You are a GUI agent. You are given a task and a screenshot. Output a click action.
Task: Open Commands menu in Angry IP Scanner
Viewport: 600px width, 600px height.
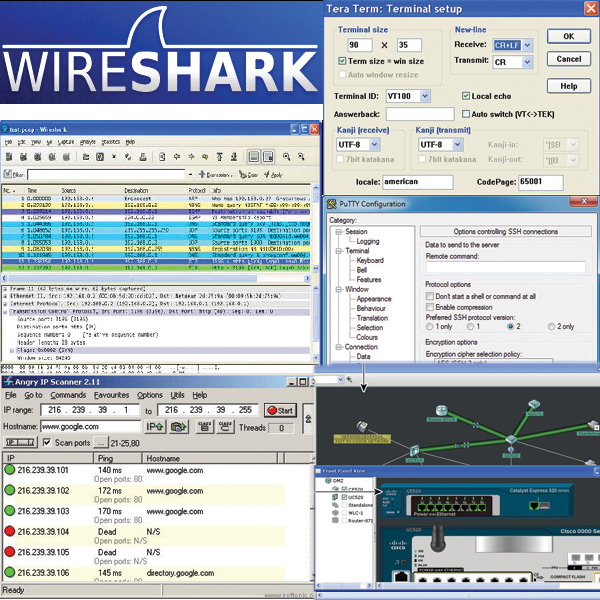(x=68, y=395)
